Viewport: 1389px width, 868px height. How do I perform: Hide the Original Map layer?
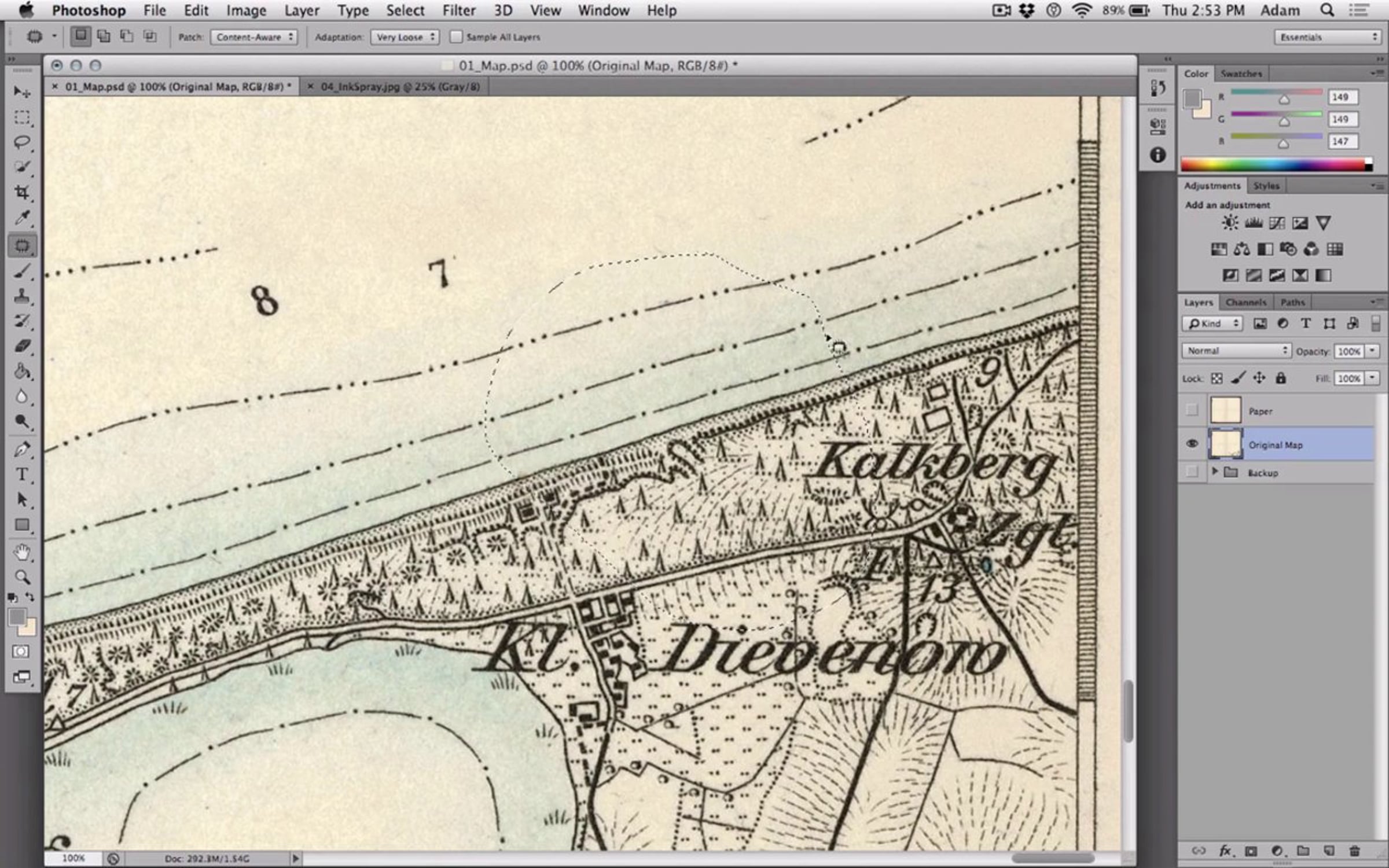[x=1192, y=444]
